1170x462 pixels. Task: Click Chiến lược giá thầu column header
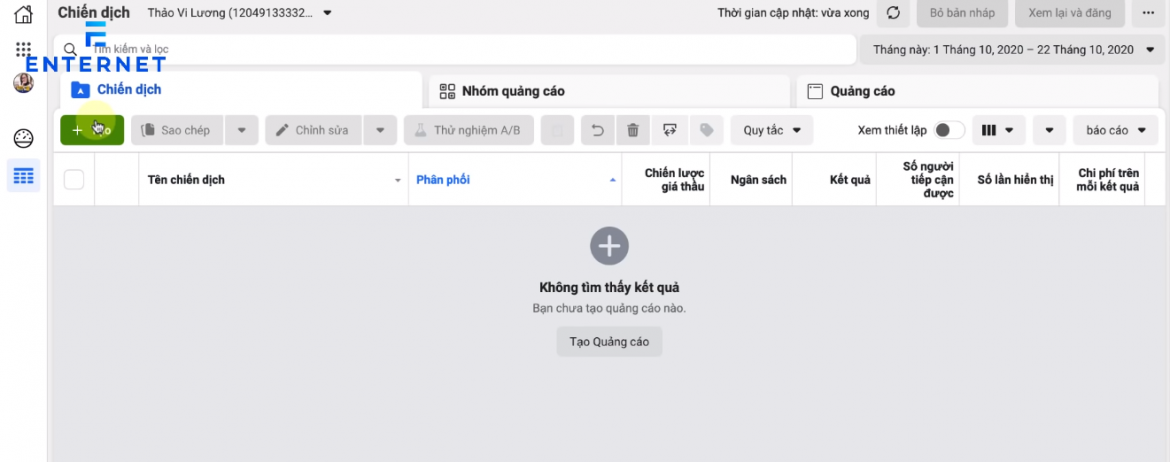[666, 179]
